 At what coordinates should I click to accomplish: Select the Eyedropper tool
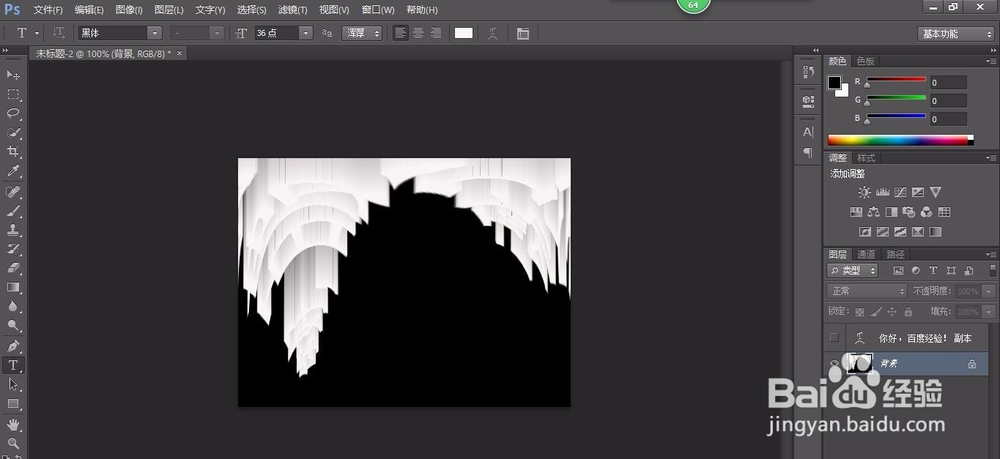[x=13, y=171]
